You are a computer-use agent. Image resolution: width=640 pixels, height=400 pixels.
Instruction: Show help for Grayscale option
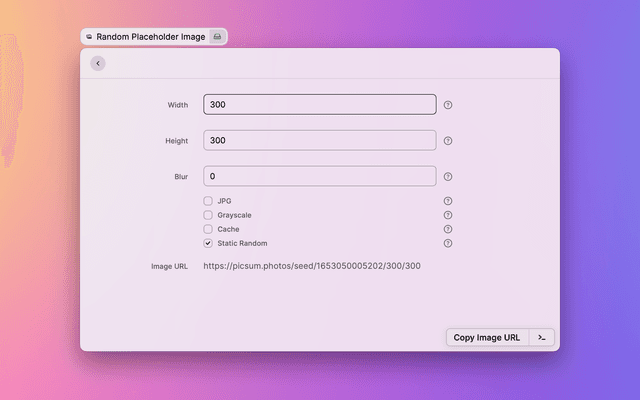[448, 215]
